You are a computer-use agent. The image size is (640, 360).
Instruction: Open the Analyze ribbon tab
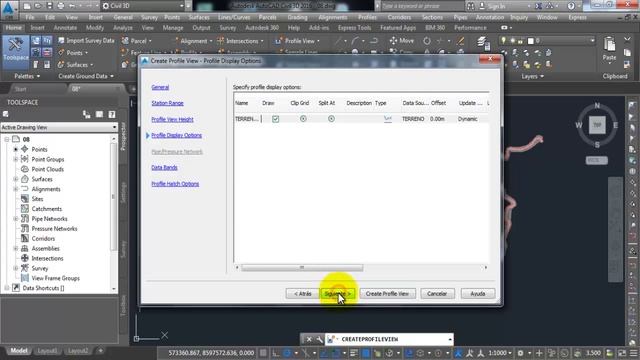tap(122, 28)
